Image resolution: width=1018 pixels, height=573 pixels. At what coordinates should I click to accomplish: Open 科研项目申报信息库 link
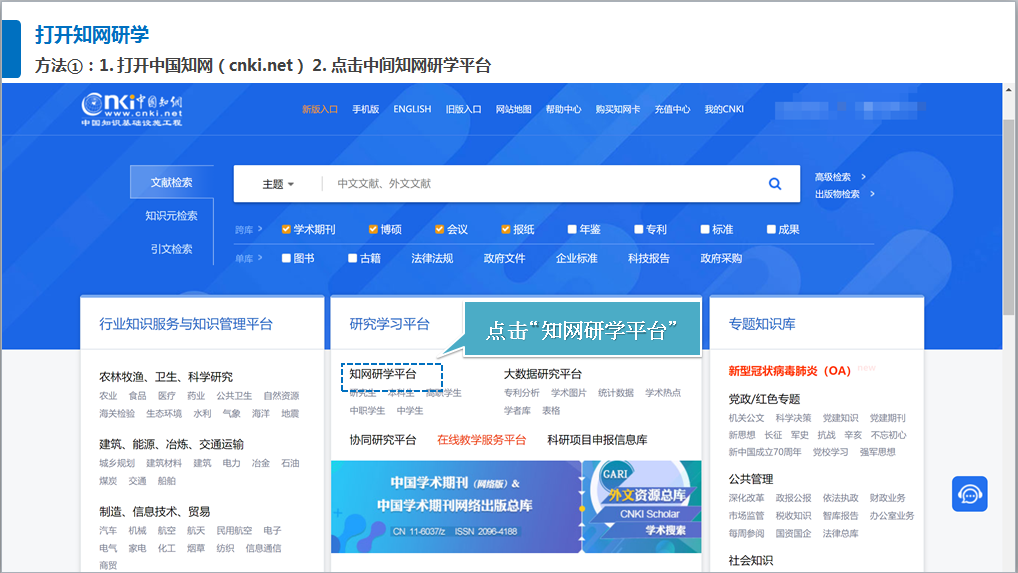point(597,440)
